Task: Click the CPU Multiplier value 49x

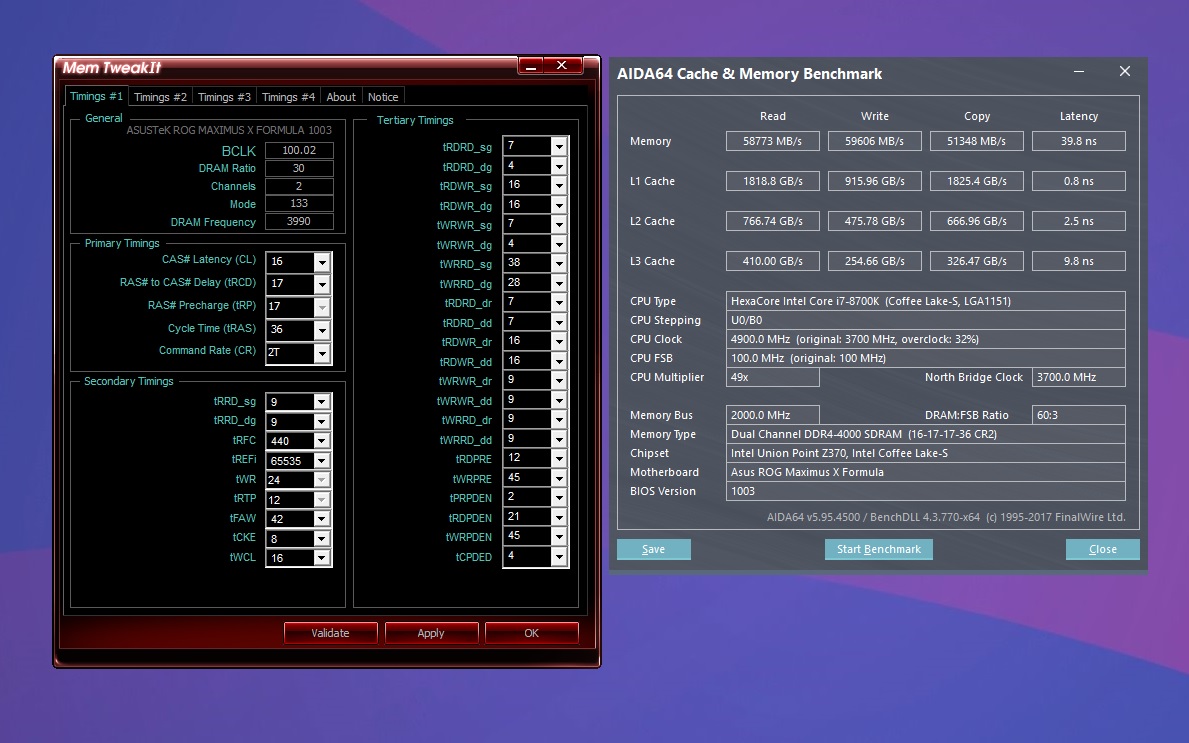Action: pos(773,377)
